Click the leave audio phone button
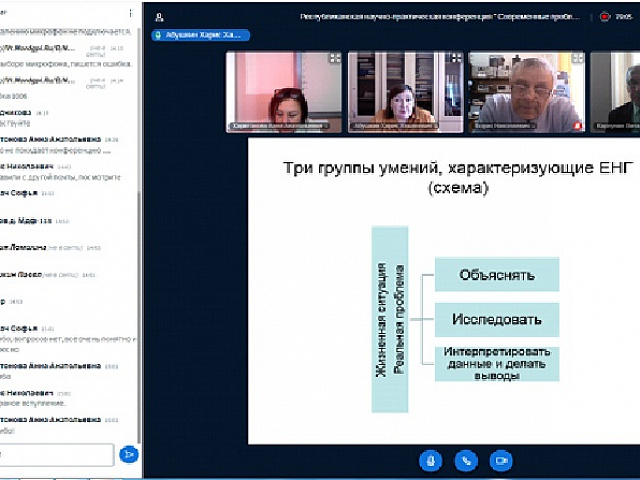640x480 pixels. pos(466,460)
